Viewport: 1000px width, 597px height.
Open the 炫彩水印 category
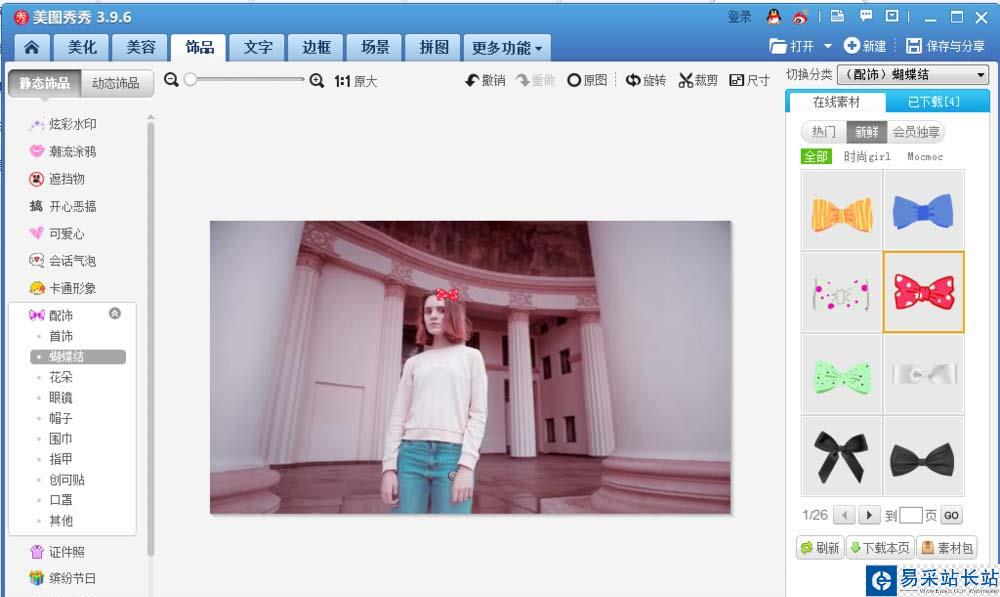coord(63,124)
